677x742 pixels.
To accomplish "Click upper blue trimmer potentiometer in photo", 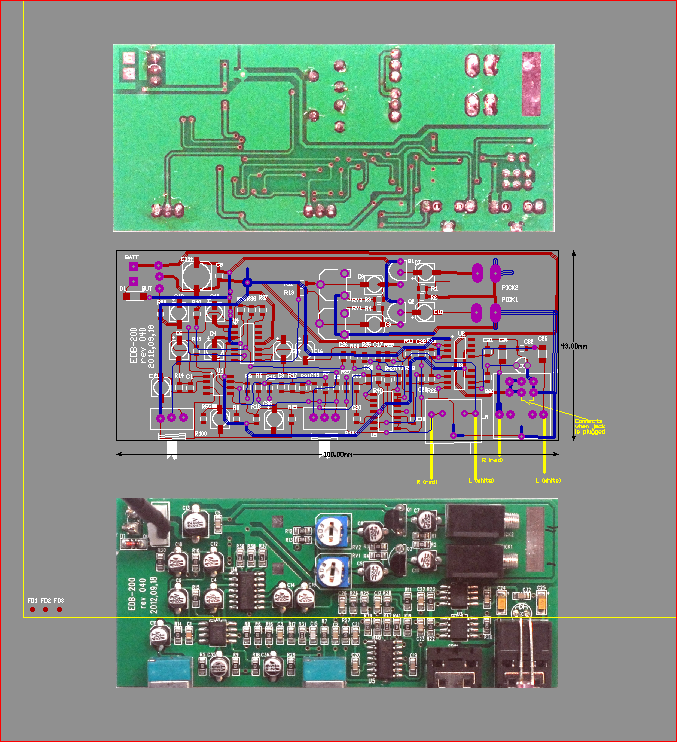I will coord(331,531).
